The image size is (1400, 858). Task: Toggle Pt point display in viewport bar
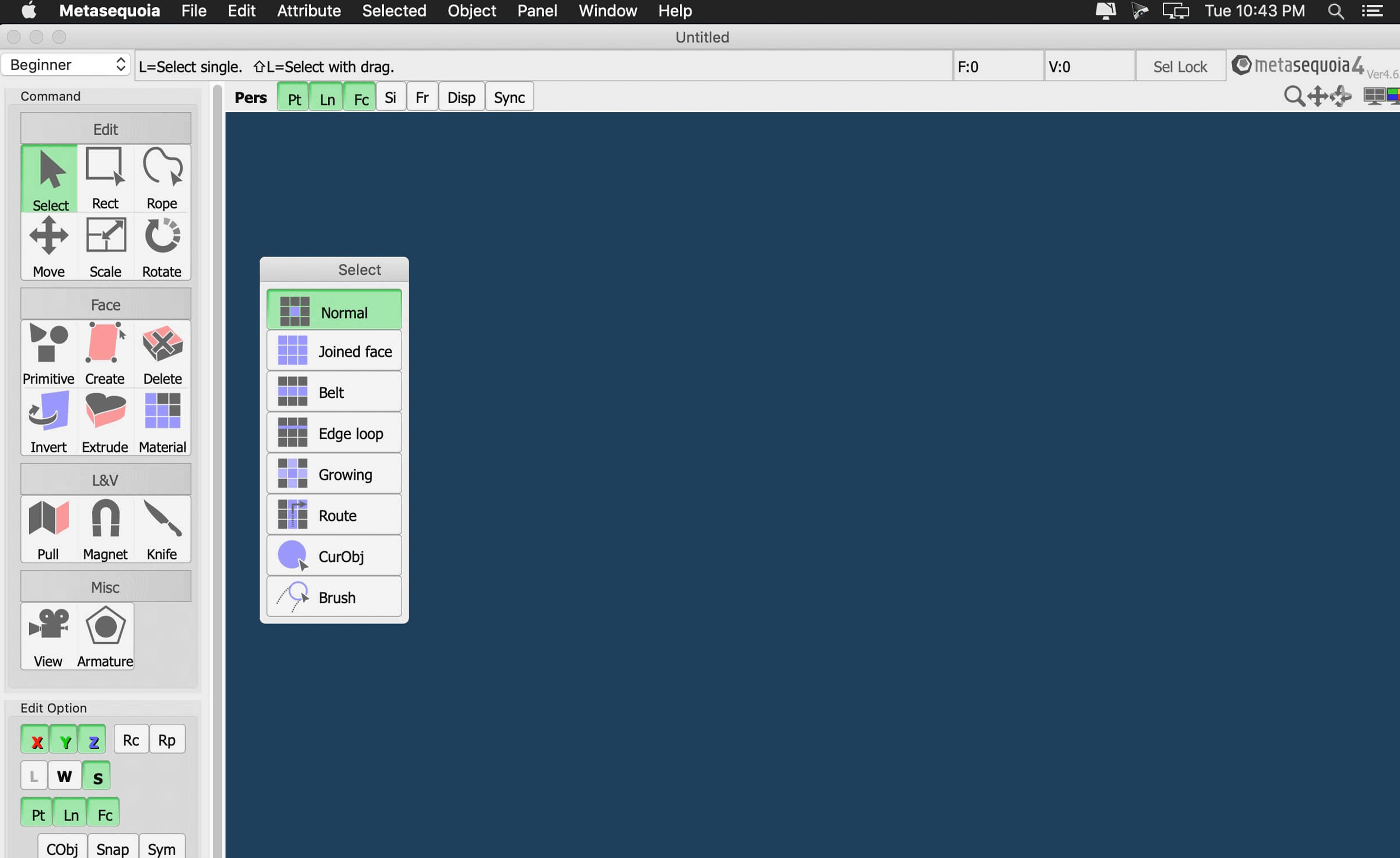(293, 98)
